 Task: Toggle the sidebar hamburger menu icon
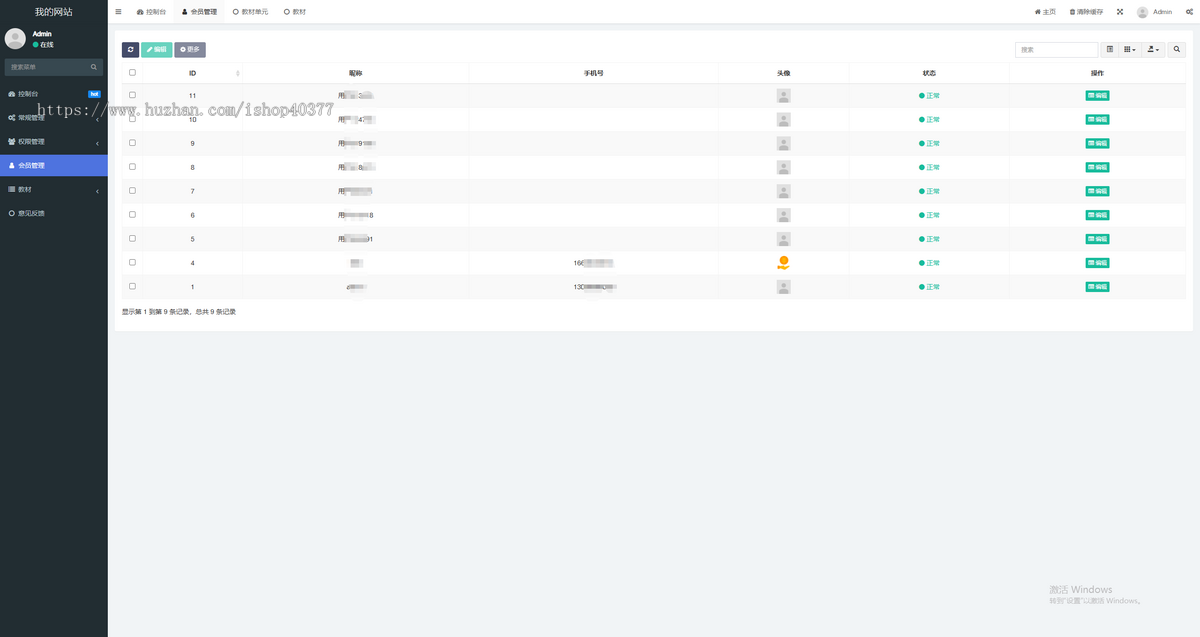(x=118, y=12)
